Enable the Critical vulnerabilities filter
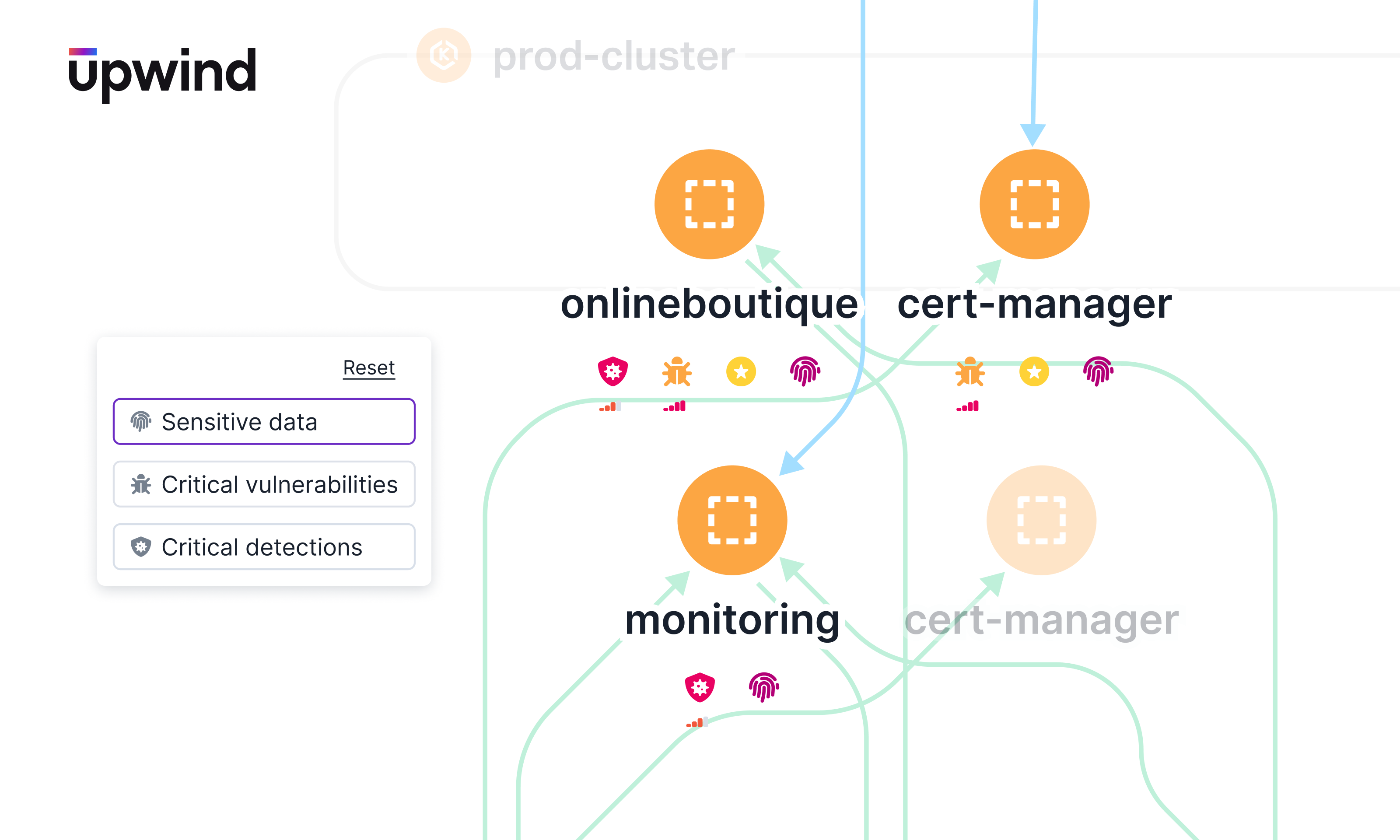The image size is (1400, 840). 264,484
